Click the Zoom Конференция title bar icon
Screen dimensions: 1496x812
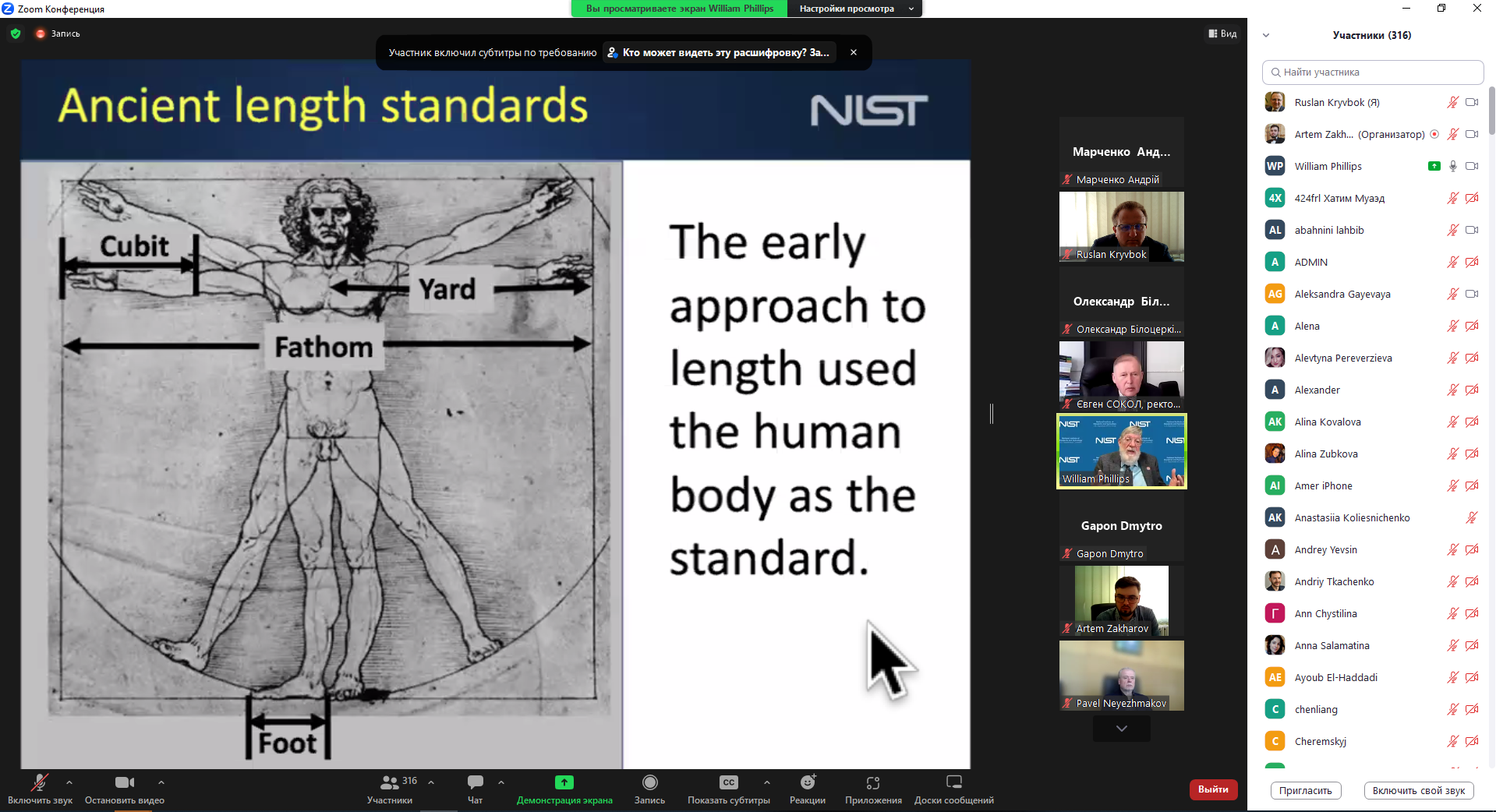(8, 9)
